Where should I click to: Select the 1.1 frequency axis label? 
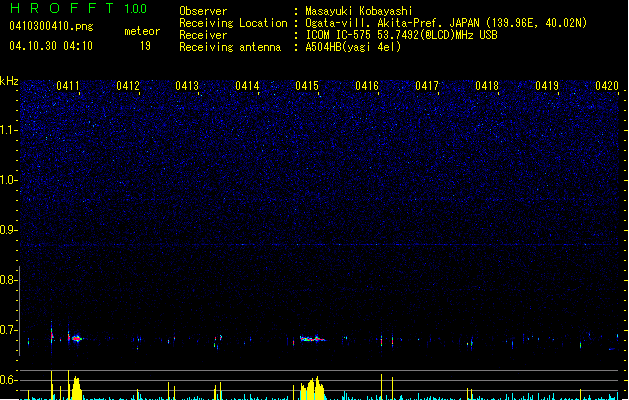(x=9, y=130)
